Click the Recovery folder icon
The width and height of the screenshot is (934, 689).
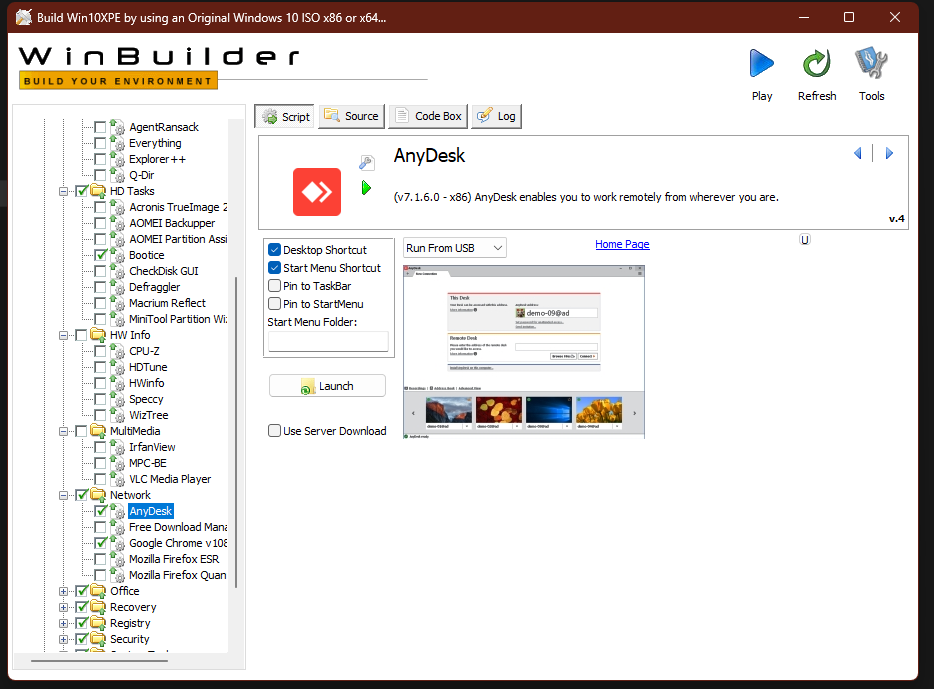tap(98, 607)
